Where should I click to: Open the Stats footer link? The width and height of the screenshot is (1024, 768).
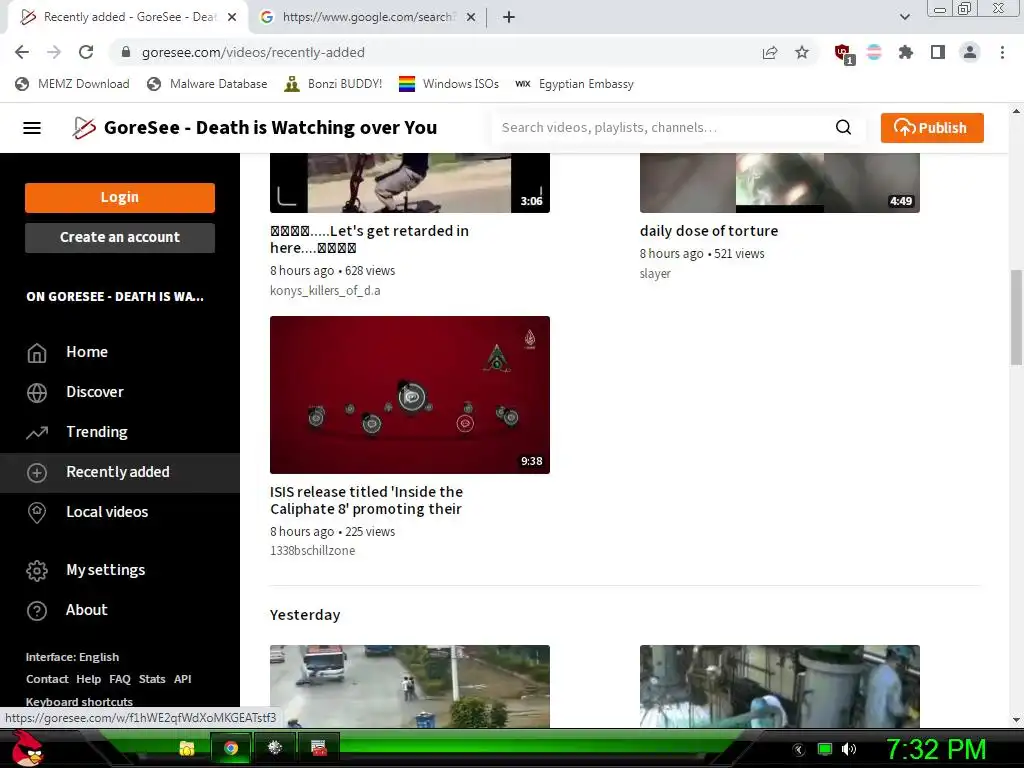[x=152, y=679]
